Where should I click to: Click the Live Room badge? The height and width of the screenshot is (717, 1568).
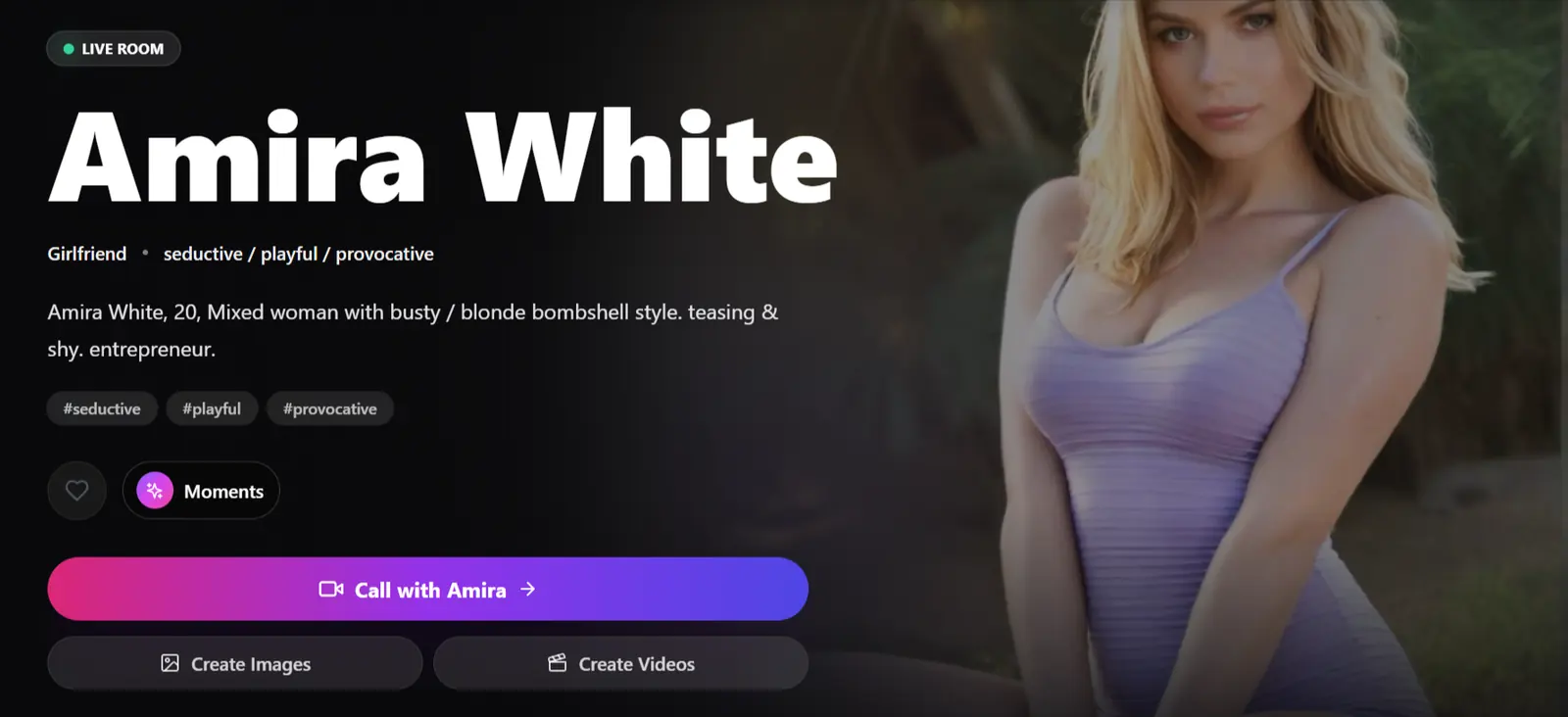click(x=114, y=49)
